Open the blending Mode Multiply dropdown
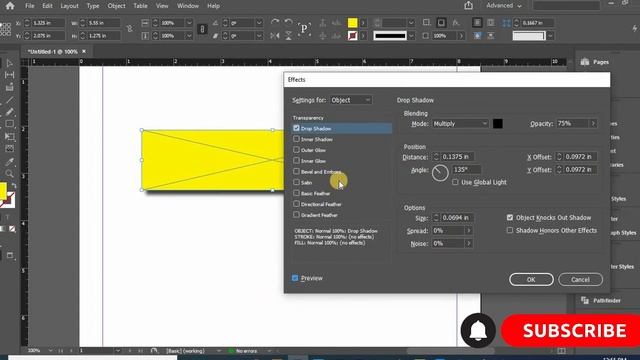This screenshot has height=360, width=640. pyautogui.click(x=460, y=124)
